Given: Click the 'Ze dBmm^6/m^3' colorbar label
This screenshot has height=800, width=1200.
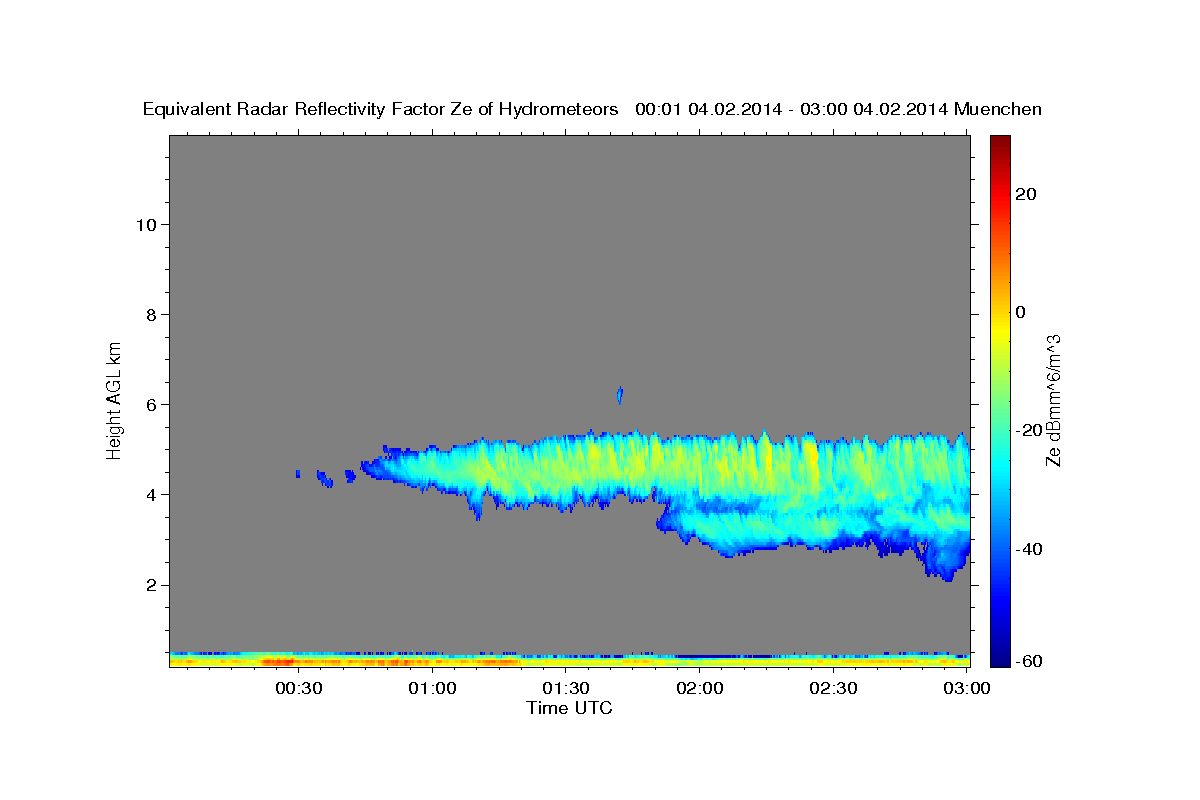Looking at the screenshot, I should (x=1053, y=400).
